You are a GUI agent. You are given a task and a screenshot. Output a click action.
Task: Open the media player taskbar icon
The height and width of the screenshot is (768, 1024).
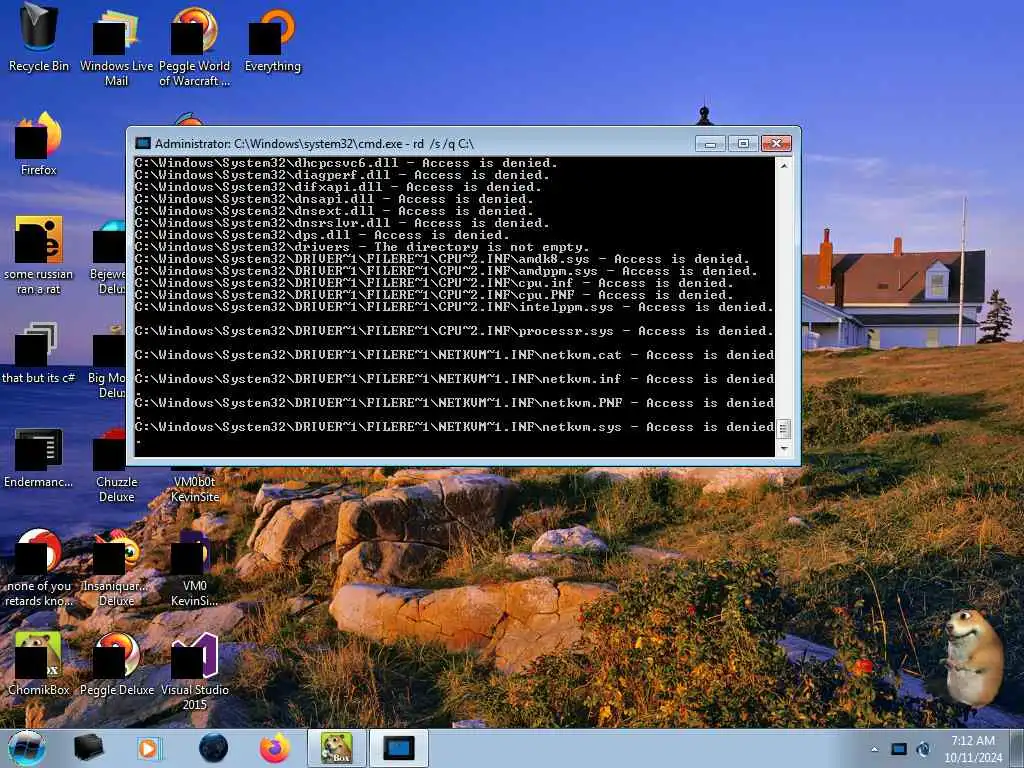(150, 748)
